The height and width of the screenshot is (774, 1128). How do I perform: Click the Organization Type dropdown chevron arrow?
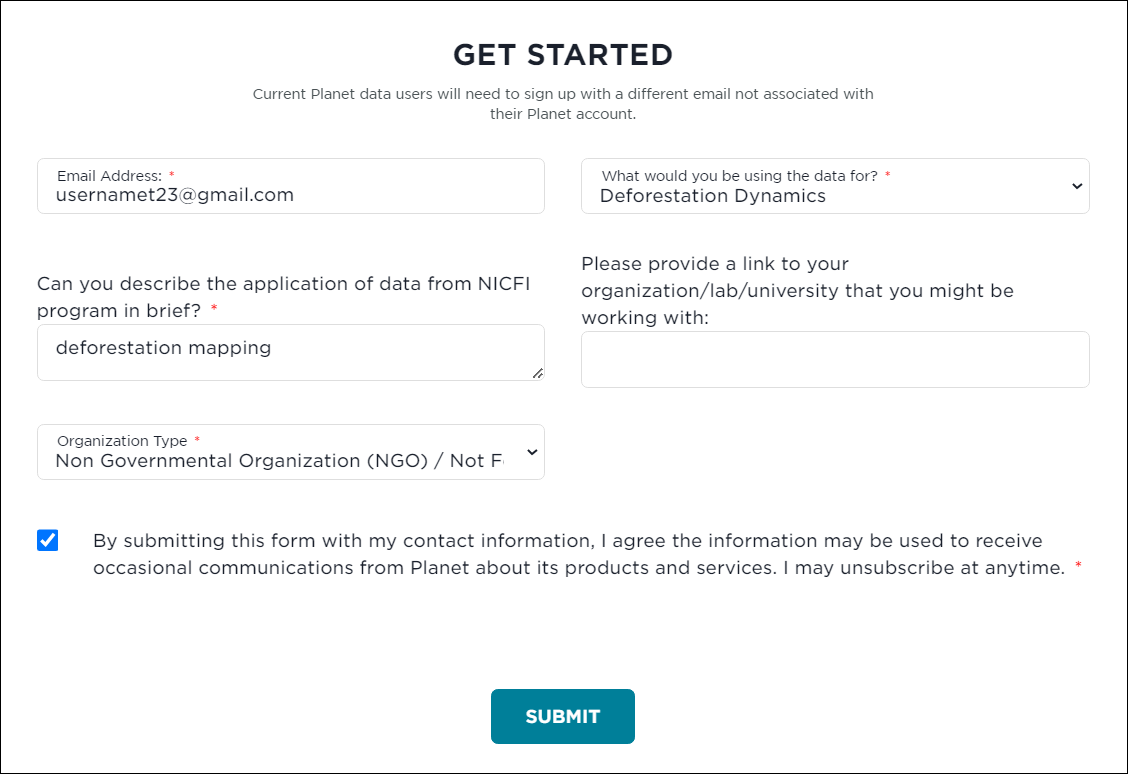click(x=532, y=452)
